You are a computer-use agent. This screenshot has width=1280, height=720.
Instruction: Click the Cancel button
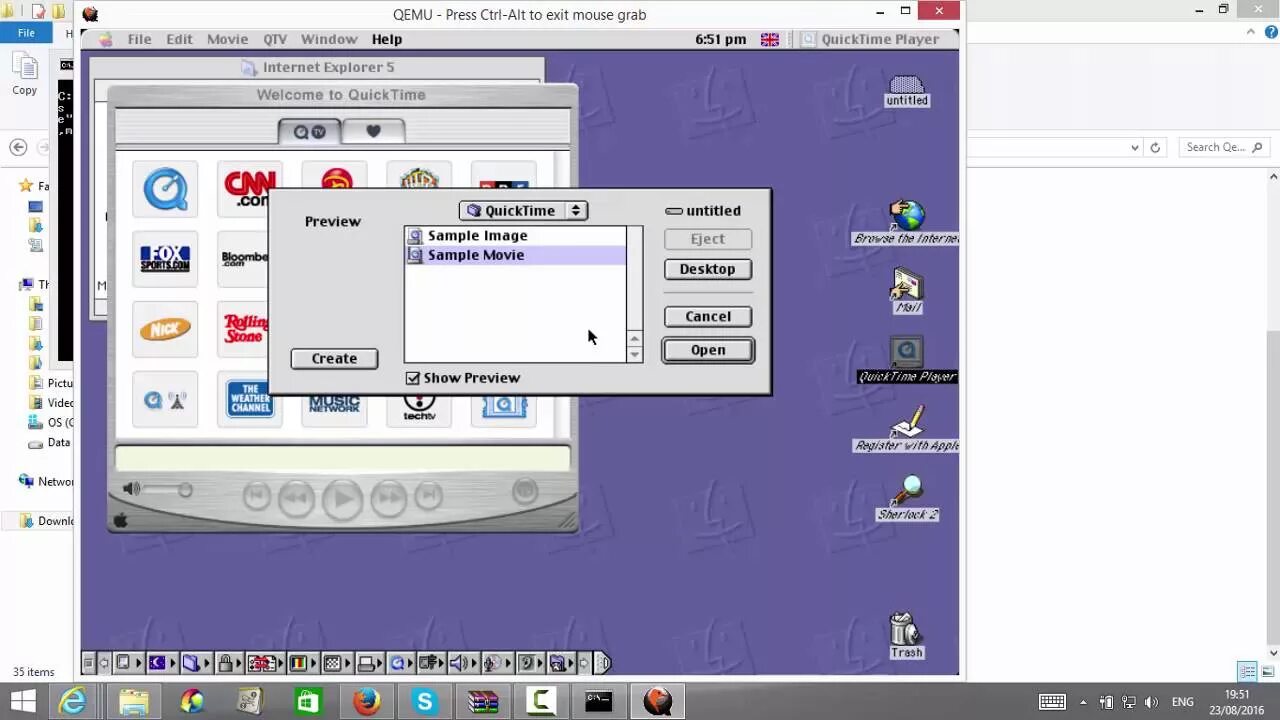coord(707,316)
